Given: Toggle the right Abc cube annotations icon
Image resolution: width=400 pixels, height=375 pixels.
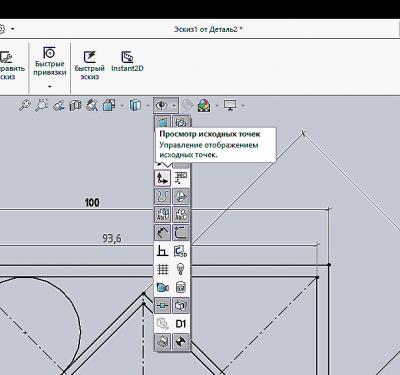Looking at the screenshot, I should pos(181,214).
